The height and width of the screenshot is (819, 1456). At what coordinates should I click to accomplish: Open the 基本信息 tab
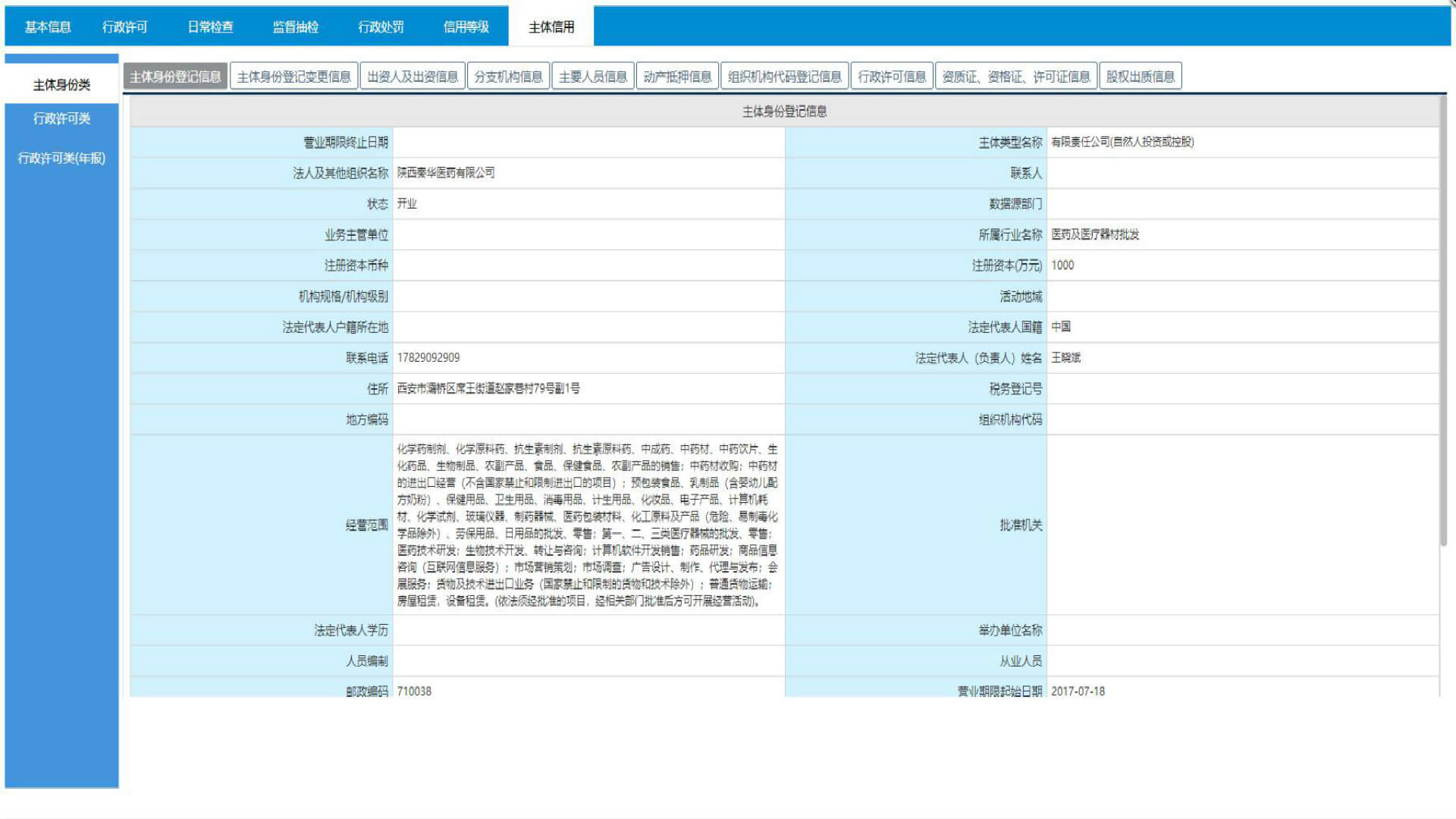pyautogui.click(x=48, y=27)
